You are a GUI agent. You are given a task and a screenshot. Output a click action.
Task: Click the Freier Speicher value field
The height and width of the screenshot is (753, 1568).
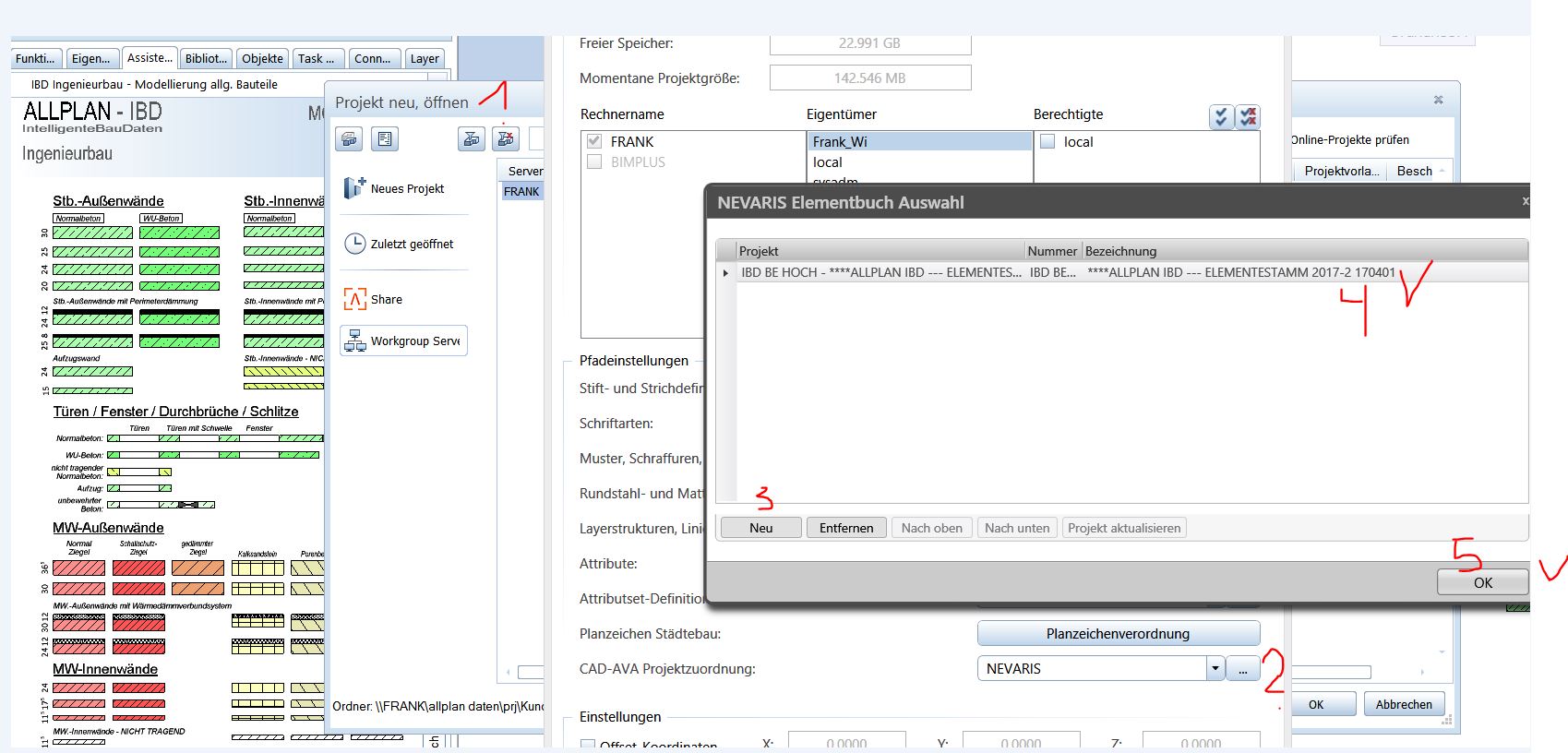click(870, 43)
